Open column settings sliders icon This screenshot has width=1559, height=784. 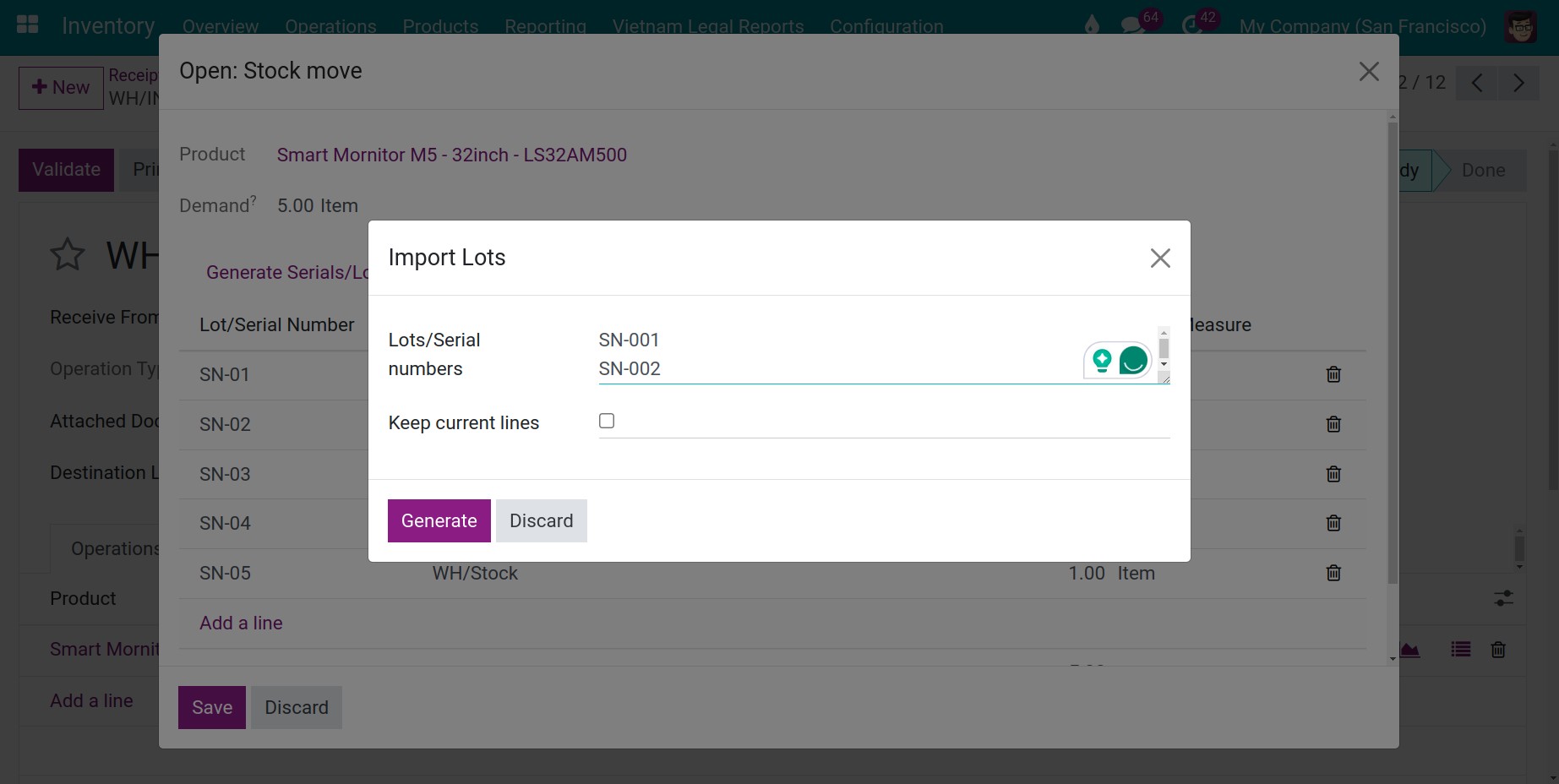(1503, 598)
